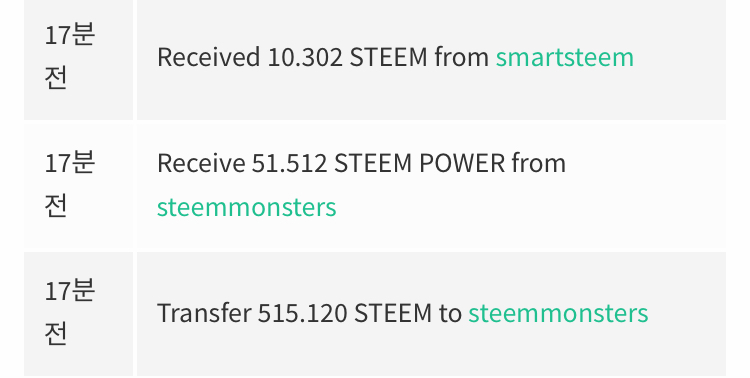Image resolution: width=750 pixels, height=378 pixels.
Task: Click the POWER word in second row
Action: tap(462, 163)
